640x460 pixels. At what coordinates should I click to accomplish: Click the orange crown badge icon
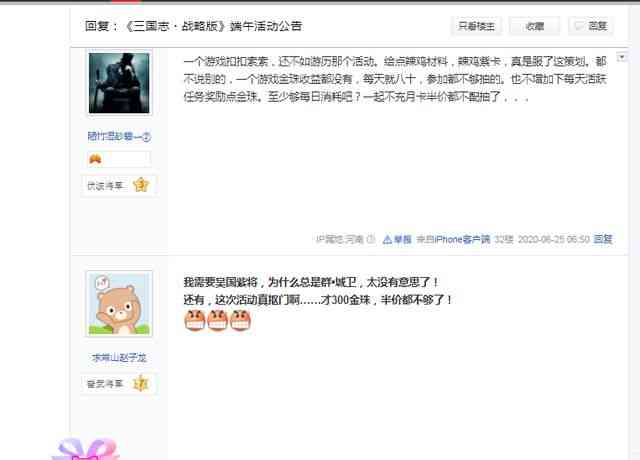click(95, 159)
